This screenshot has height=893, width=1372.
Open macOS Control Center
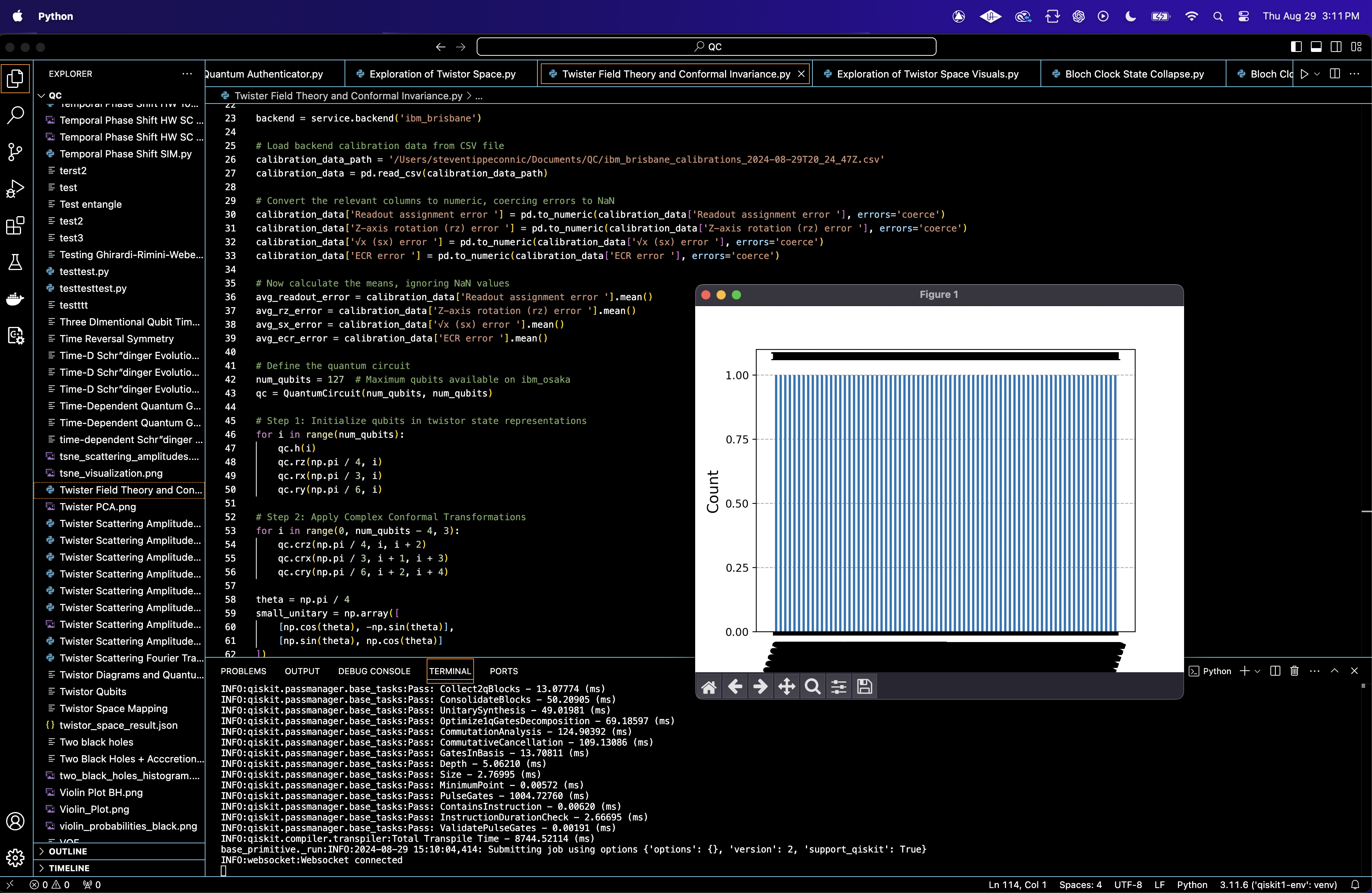pos(1243,16)
